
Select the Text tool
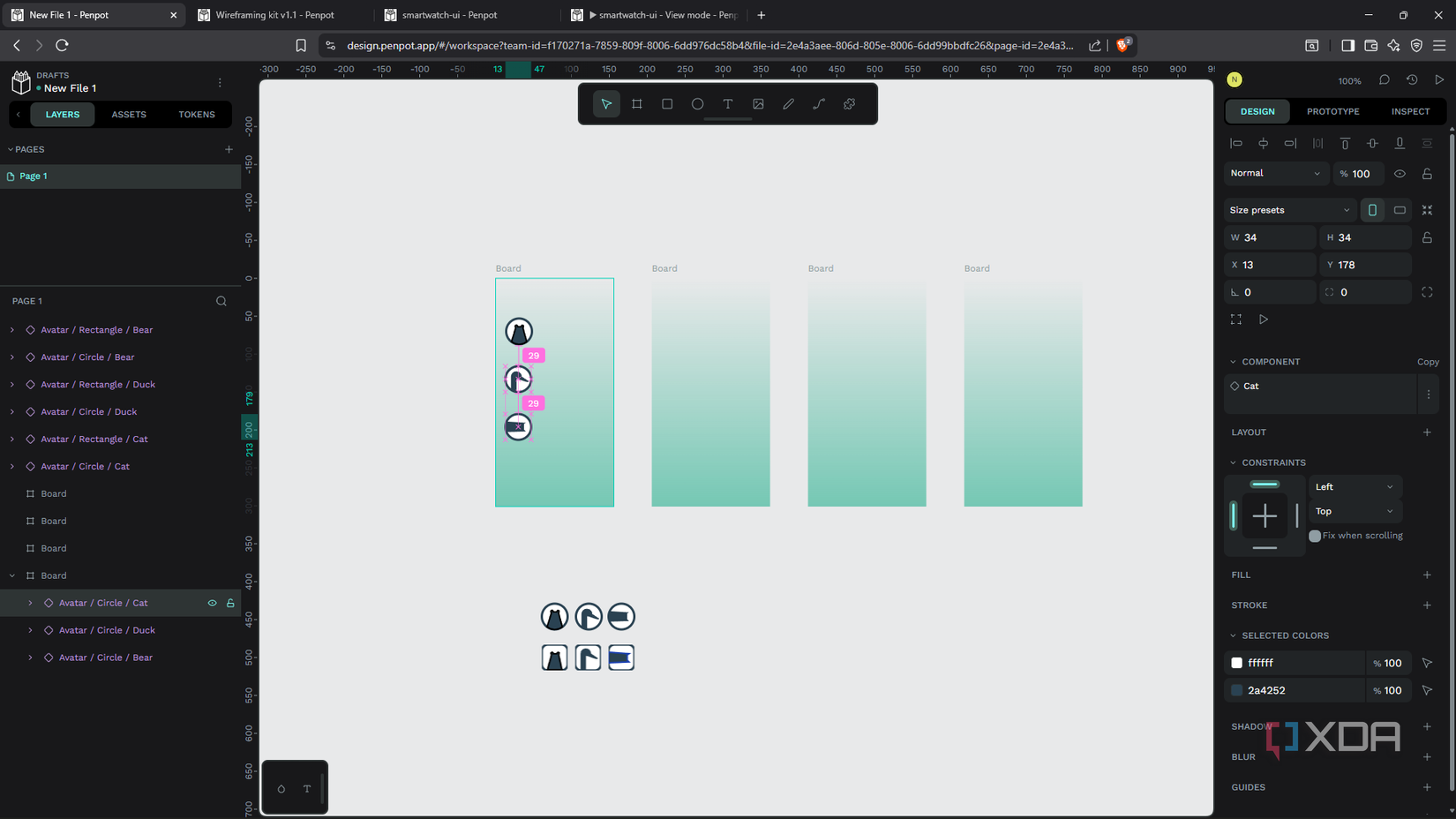tap(728, 103)
